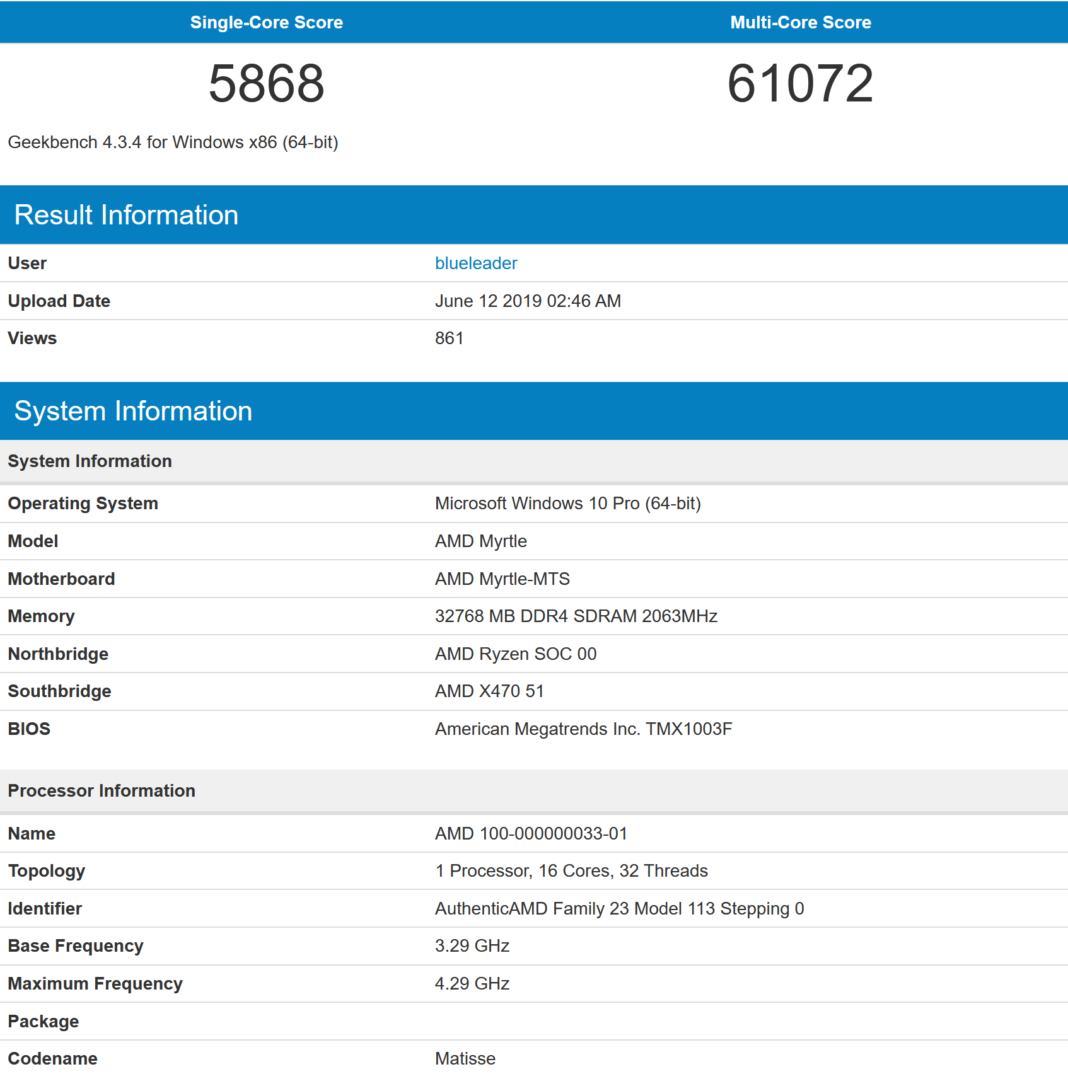Select the multi-core score value 61072

[800, 84]
